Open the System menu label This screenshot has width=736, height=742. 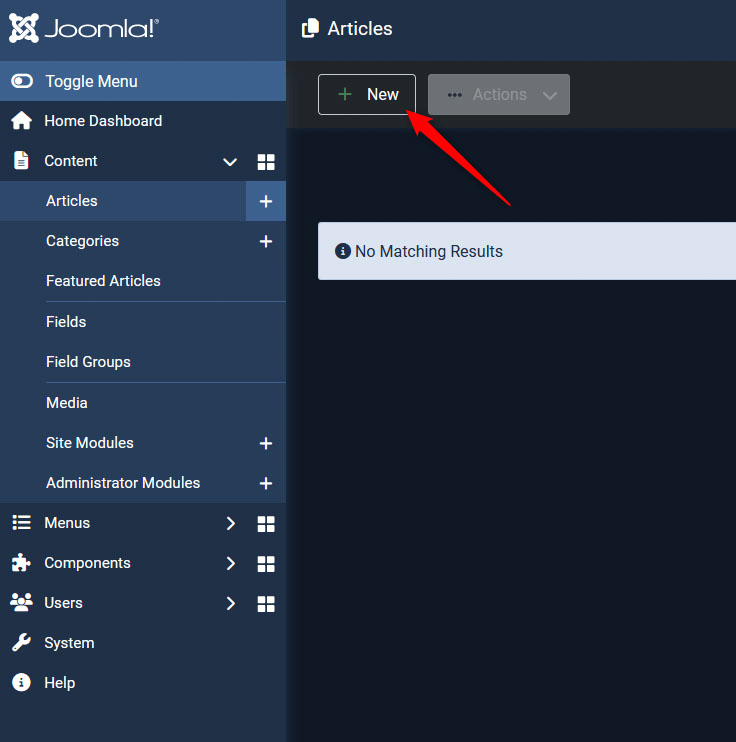coord(70,643)
